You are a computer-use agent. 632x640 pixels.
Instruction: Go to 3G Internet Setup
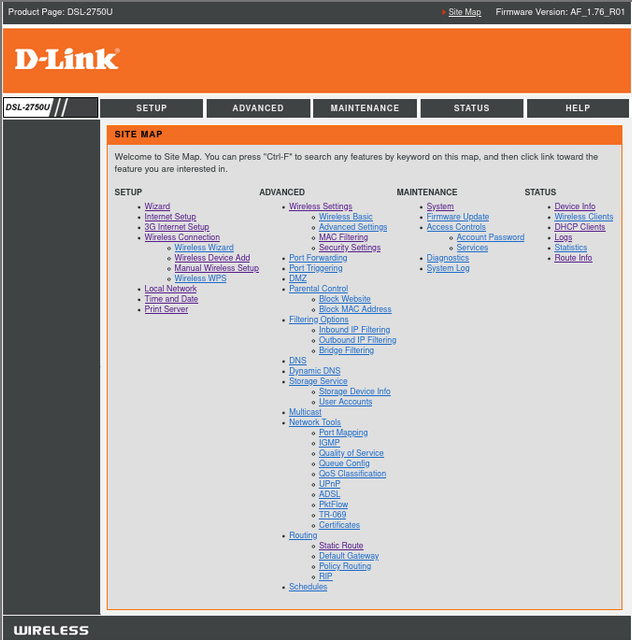[x=177, y=227]
